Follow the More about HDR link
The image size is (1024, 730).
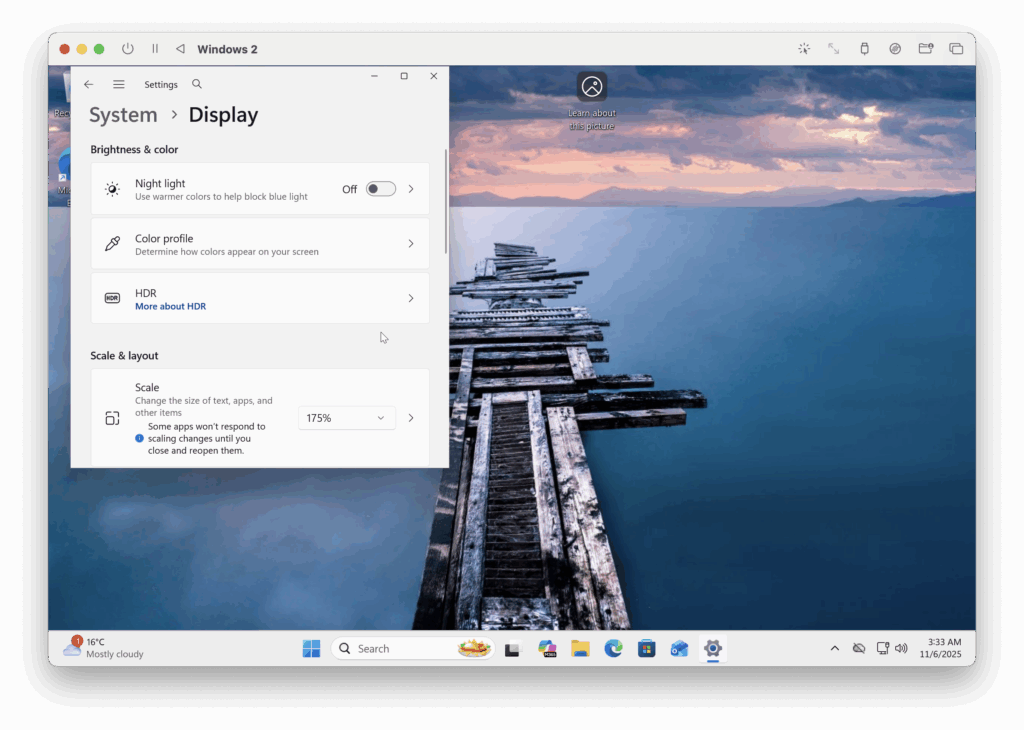170,306
